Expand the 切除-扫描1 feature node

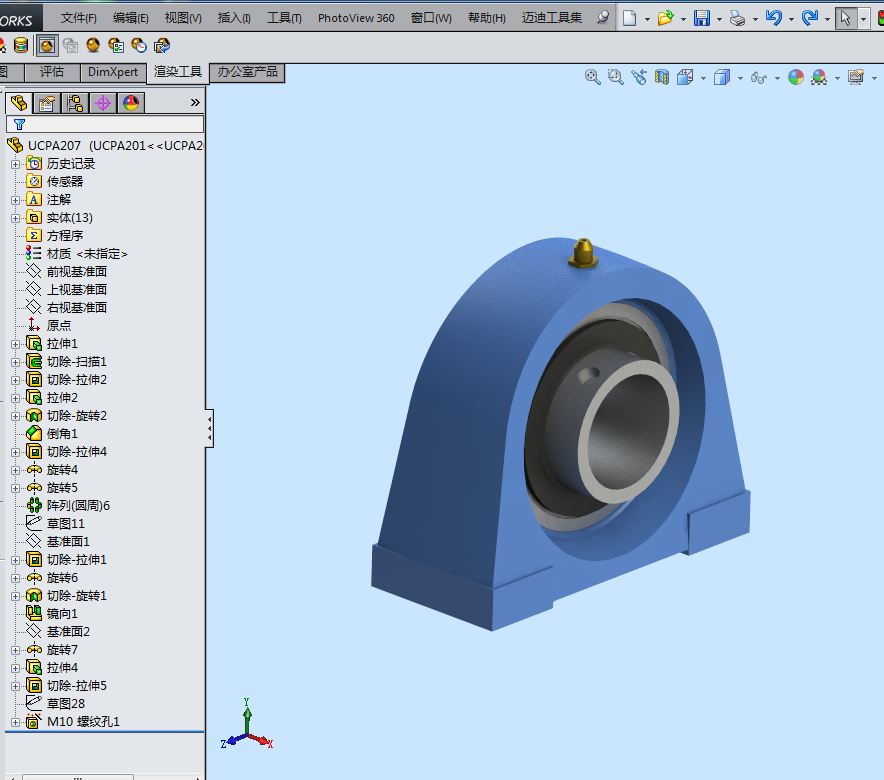click(x=16, y=362)
